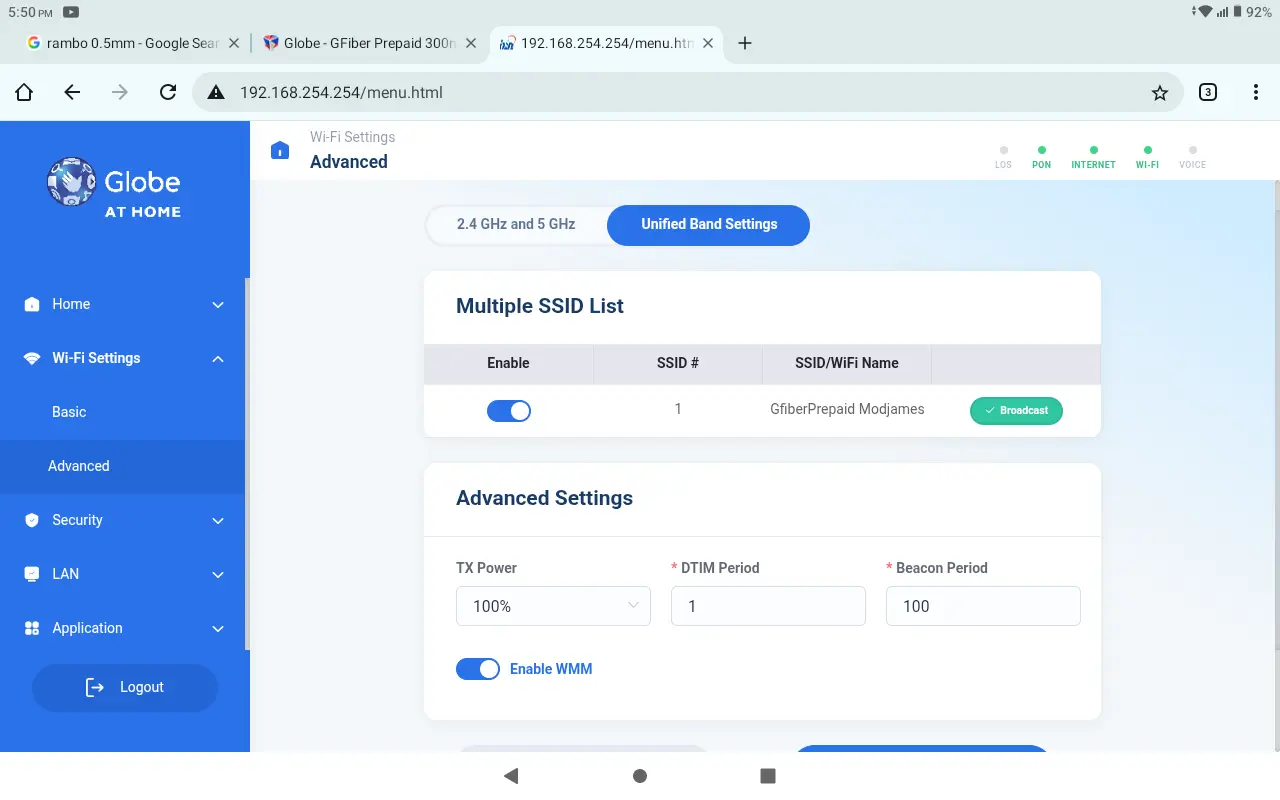Bookmark this page with the star icon

tap(1160, 93)
